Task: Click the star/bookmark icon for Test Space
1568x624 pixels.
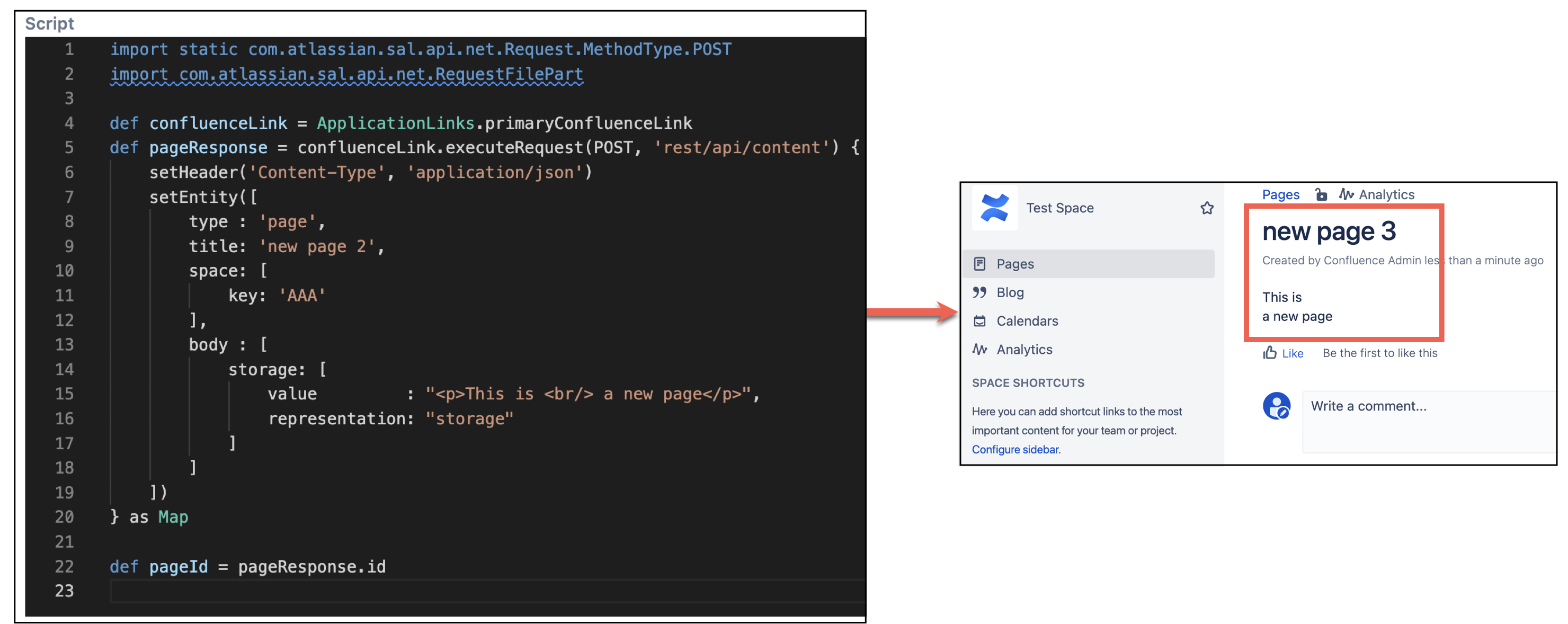Action: (1207, 207)
